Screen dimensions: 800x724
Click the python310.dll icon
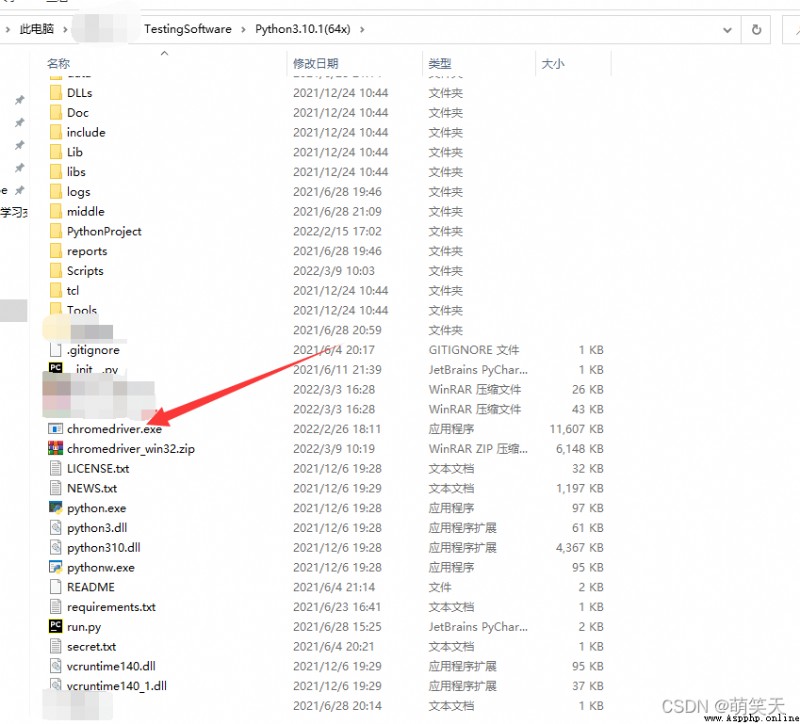point(56,547)
